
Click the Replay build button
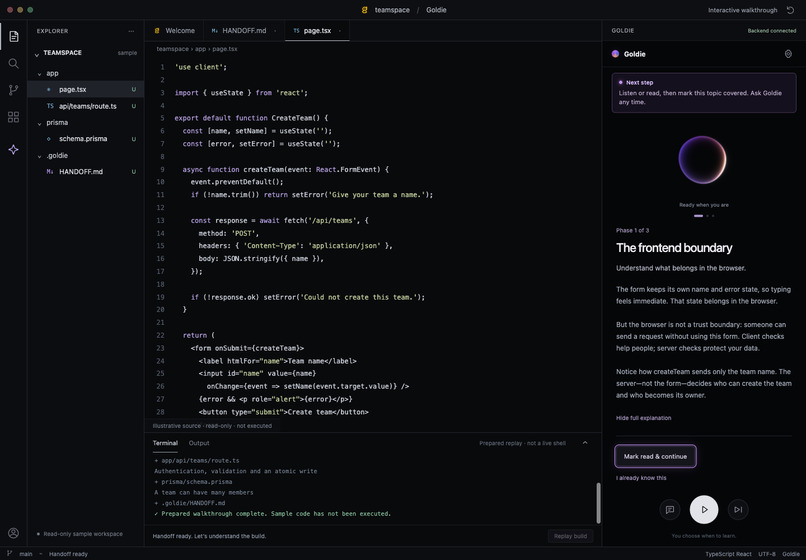coord(570,536)
